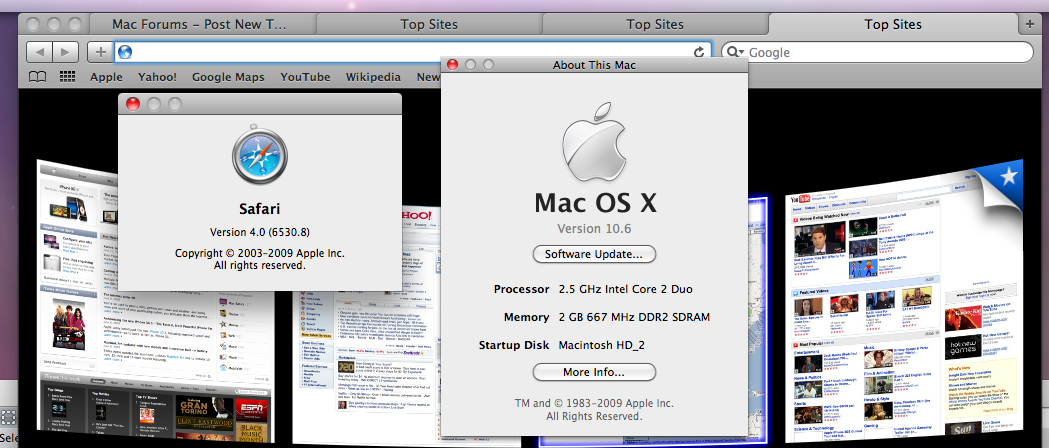This screenshot has width=1049, height=448.
Task: Go forward with the Safari forward arrow
Action: 65,52
